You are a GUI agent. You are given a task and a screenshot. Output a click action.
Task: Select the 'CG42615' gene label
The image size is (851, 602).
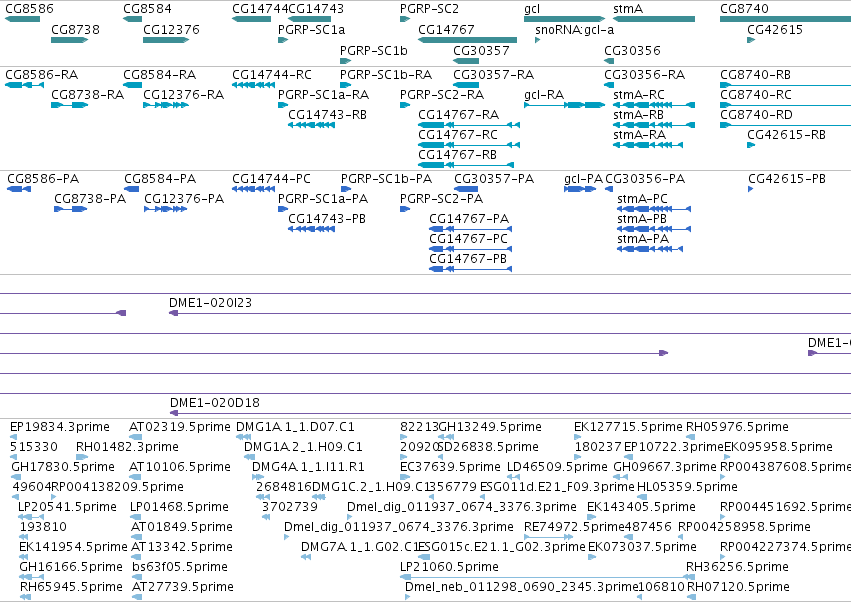[x=775, y=29]
